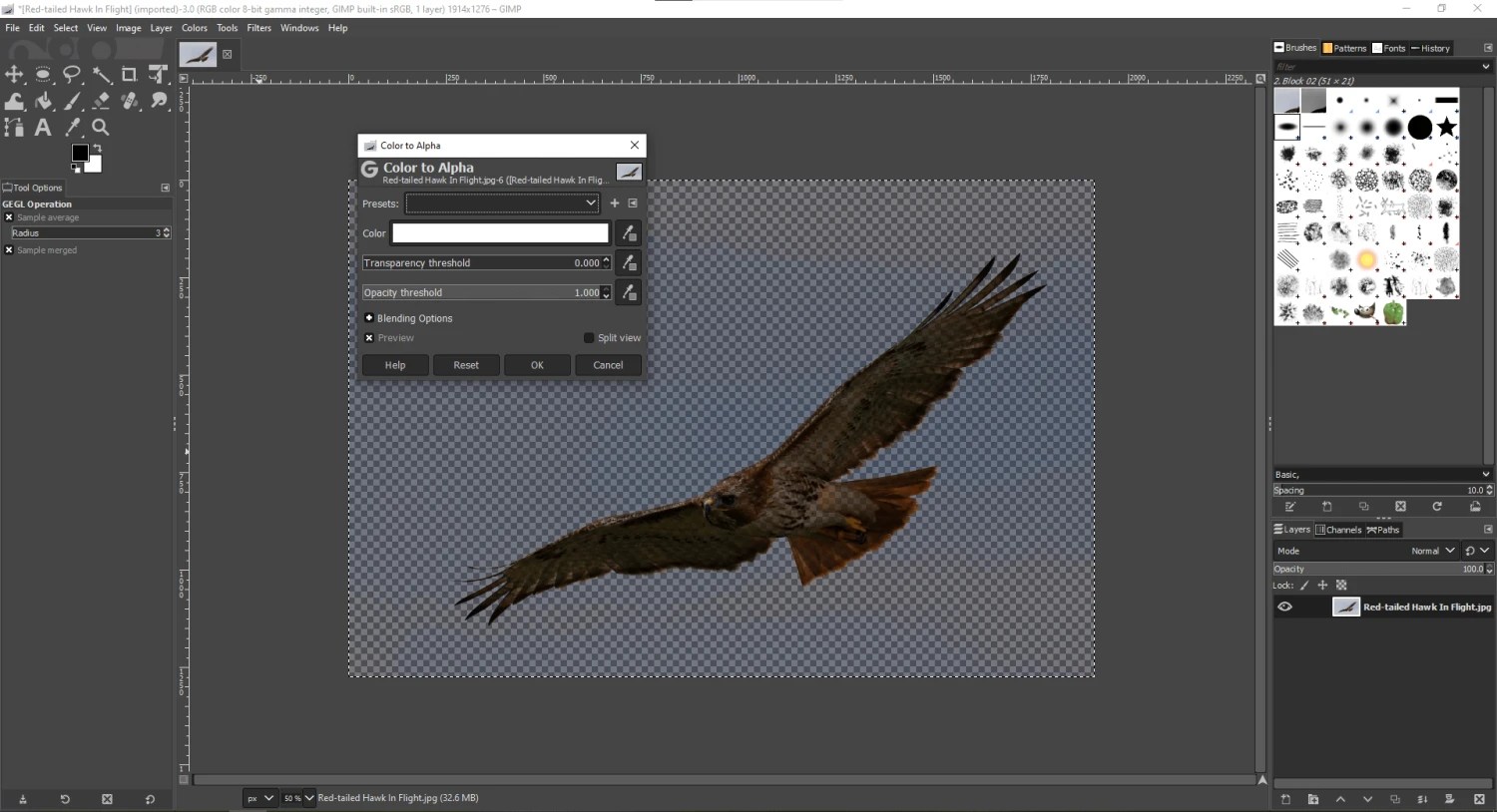Select the Paintbrush tool
Viewport: 1497px width, 812px height.
tap(72, 100)
